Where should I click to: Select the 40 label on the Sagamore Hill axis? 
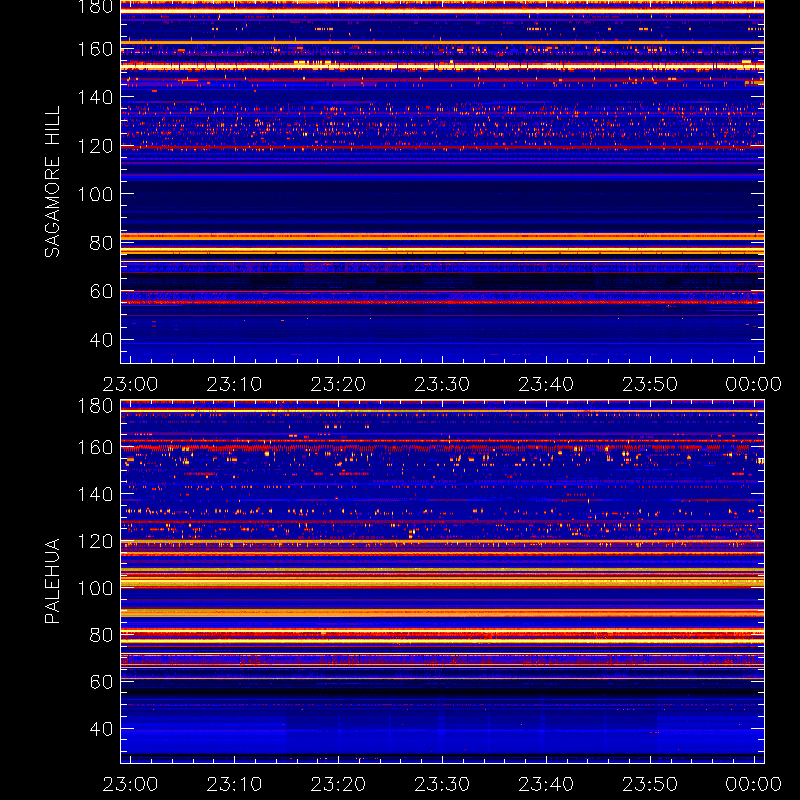point(101,340)
